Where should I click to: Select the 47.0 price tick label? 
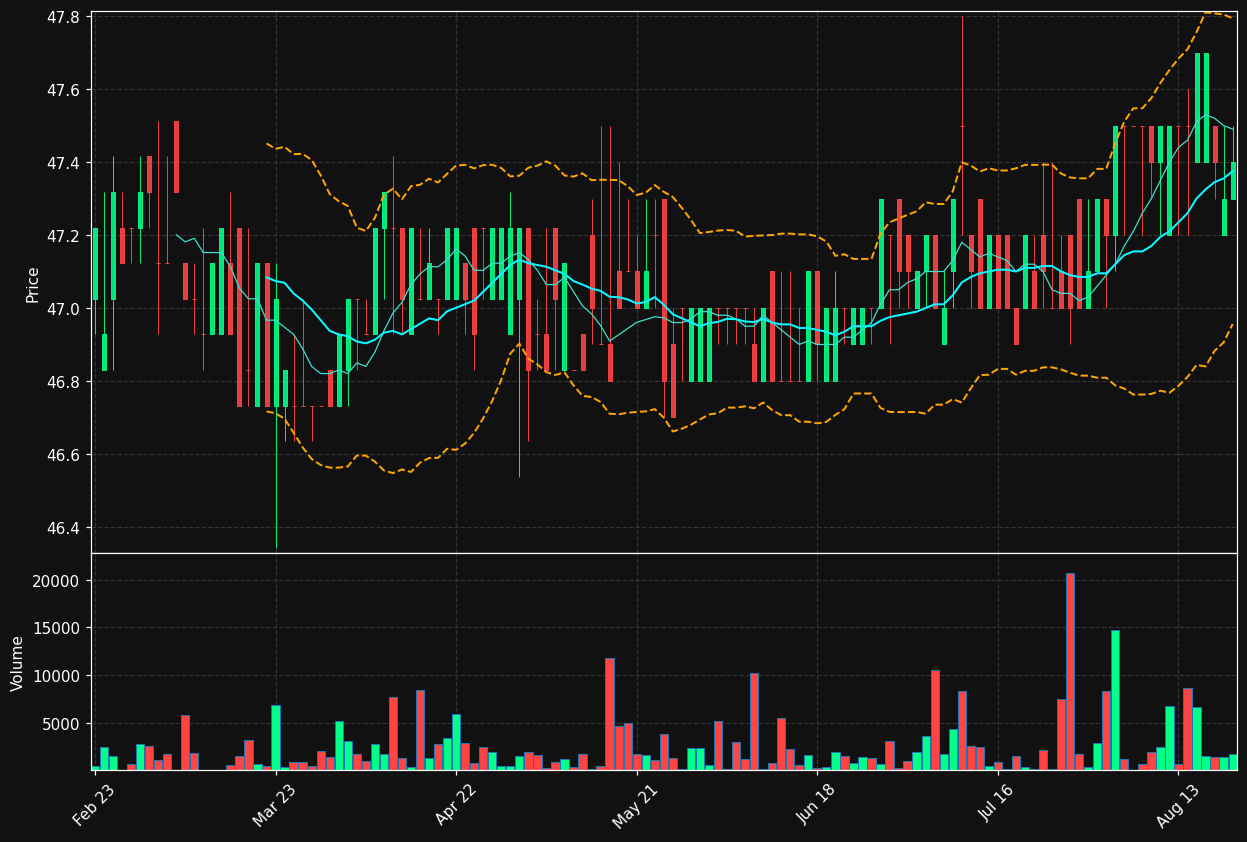click(64, 309)
